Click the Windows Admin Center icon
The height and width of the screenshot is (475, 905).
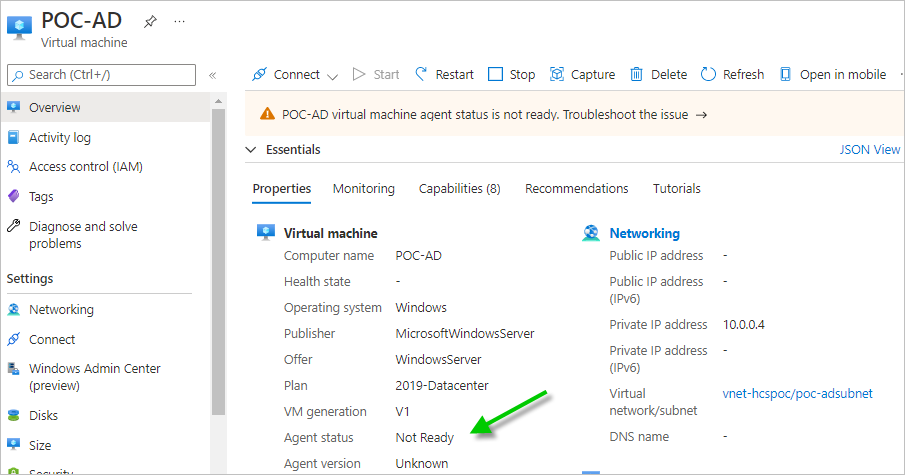point(13,368)
